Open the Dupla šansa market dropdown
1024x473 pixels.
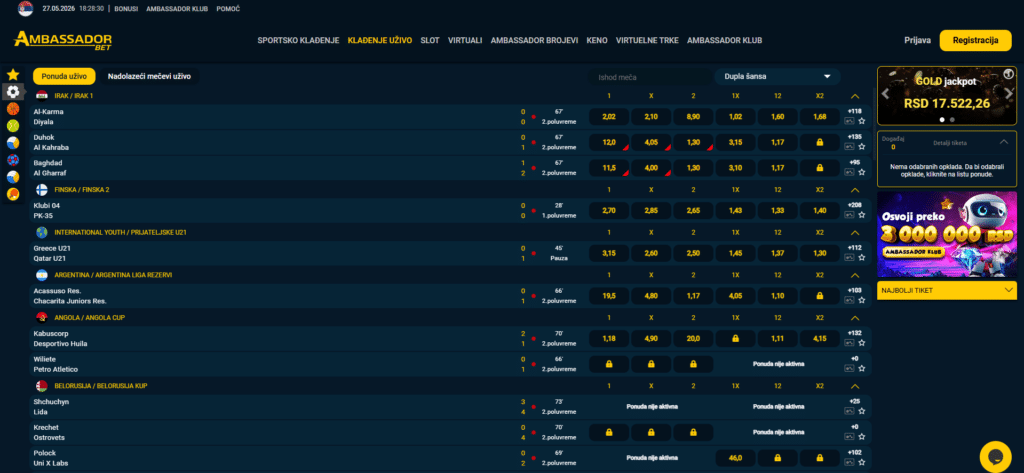777,76
